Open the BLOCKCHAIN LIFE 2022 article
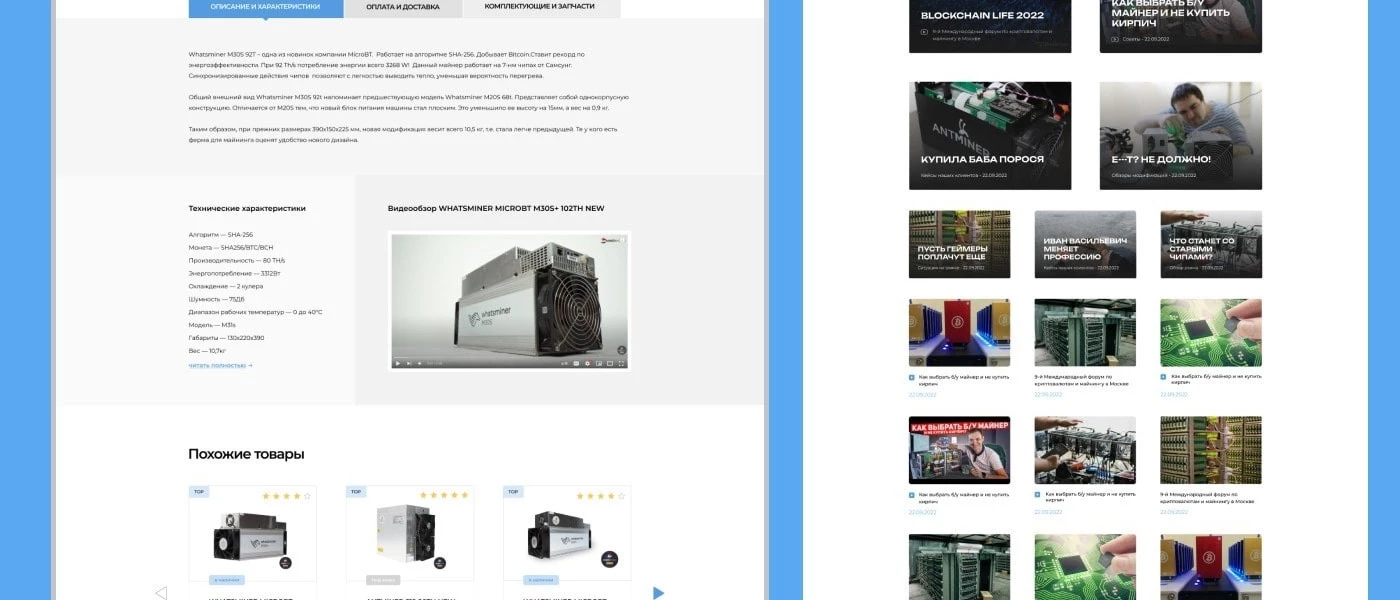The width and height of the screenshot is (1400, 600). pos(990,27)
